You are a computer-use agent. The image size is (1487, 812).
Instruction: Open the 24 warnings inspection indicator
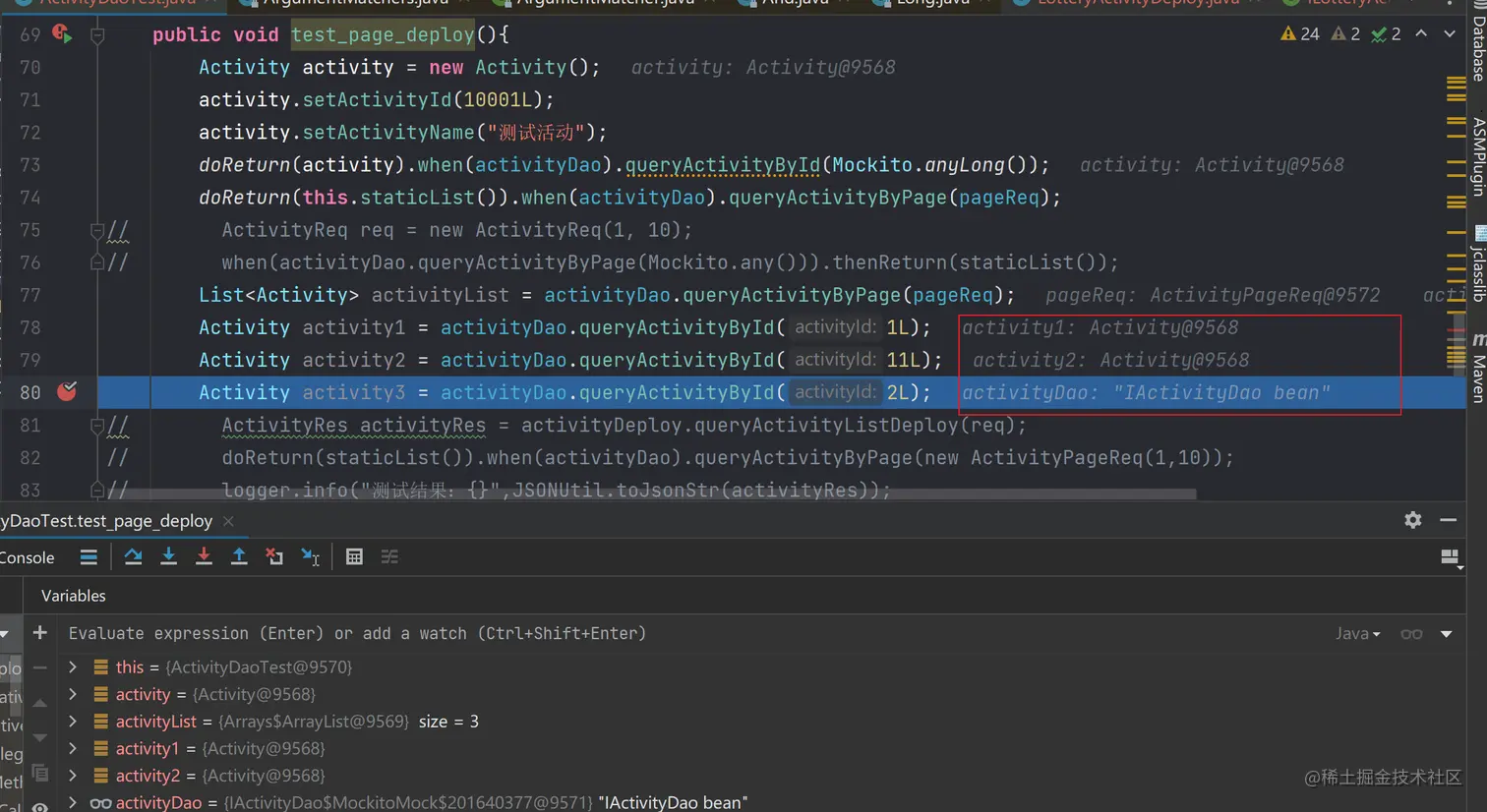[x=1300, y=34]
